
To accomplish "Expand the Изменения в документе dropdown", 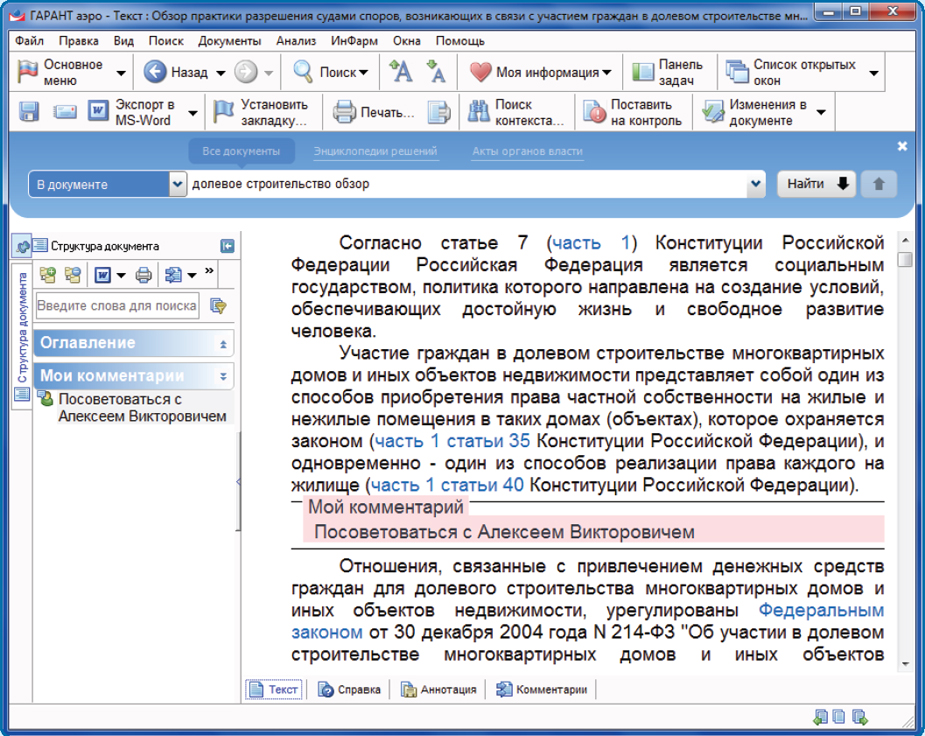I will (x=821, y=113).
